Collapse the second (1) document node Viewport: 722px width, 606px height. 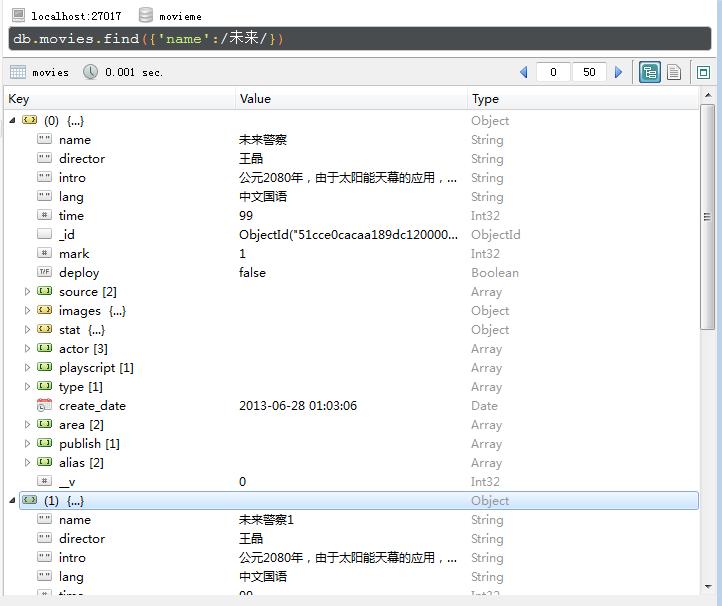(12, 501)
